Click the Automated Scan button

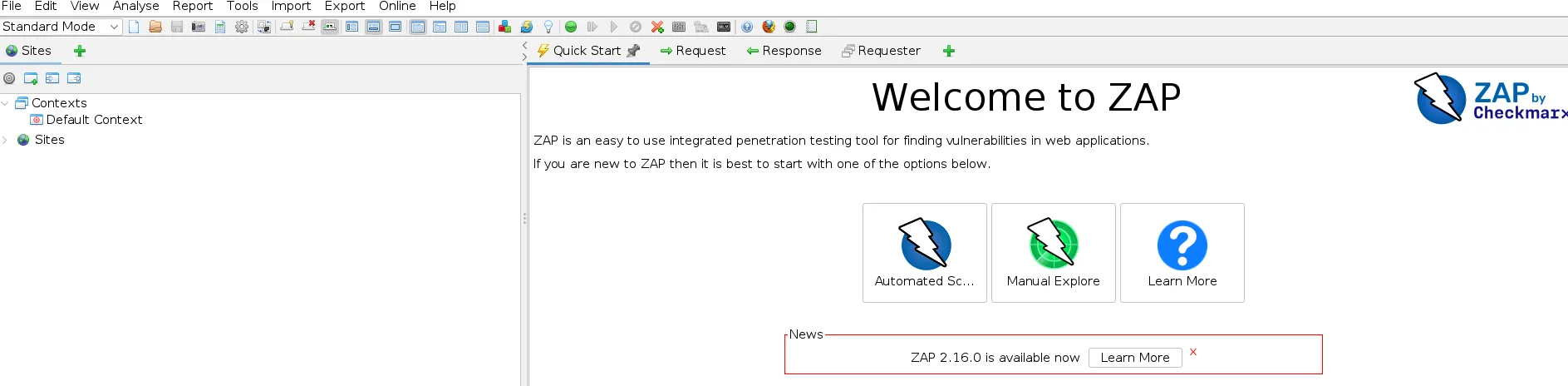(x=924, y=253)
